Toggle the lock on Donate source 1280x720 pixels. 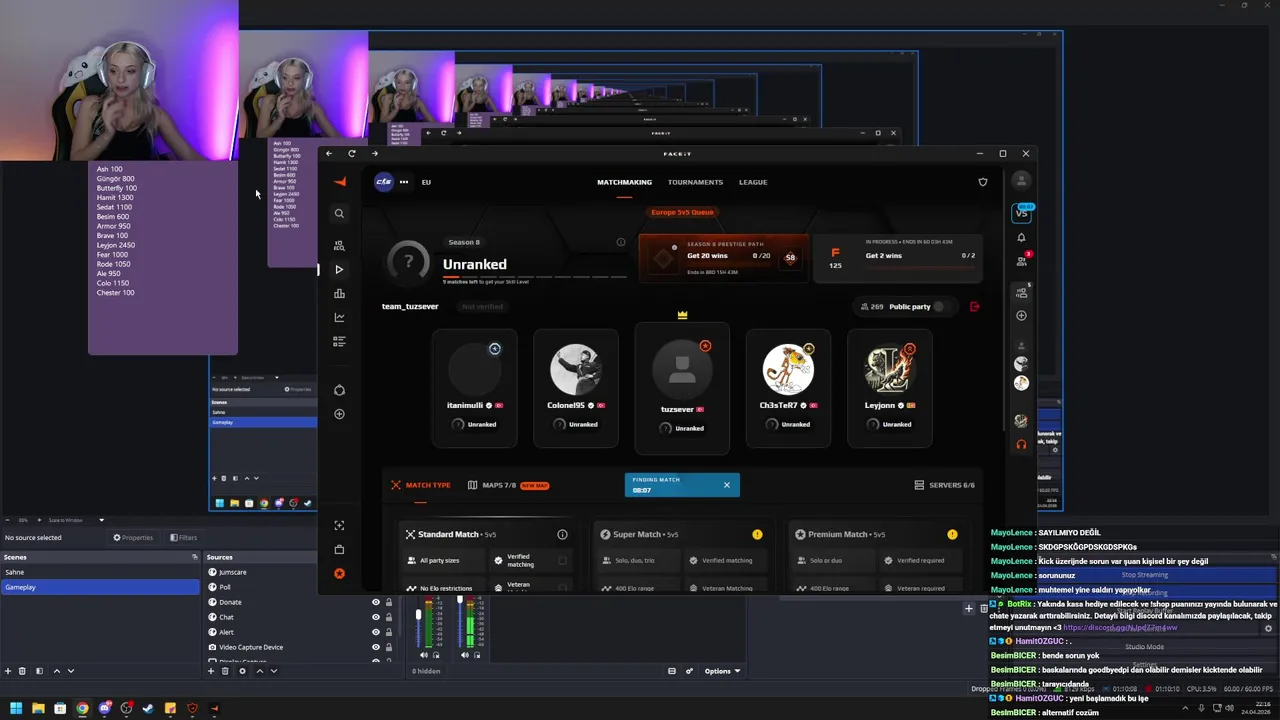[x=389, y=602]
